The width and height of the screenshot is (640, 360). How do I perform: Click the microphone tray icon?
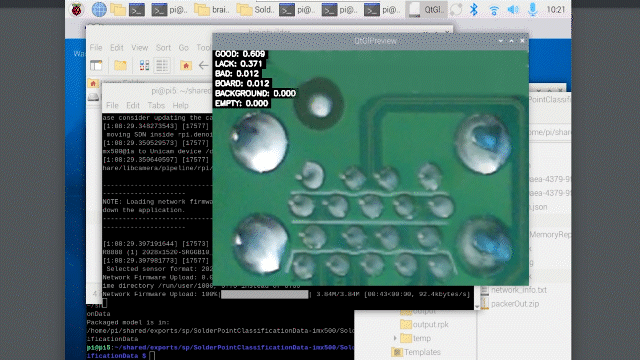click(x=533, y=9)
